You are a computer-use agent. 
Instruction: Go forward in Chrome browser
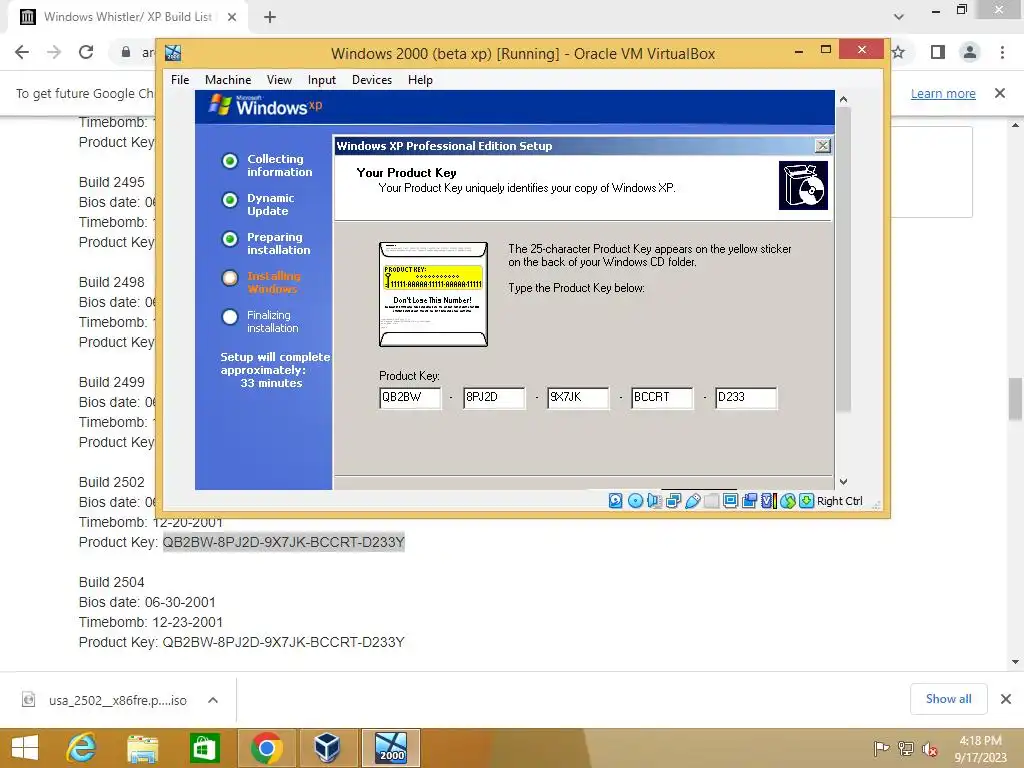pyautogui.click(x=54, y=52)
